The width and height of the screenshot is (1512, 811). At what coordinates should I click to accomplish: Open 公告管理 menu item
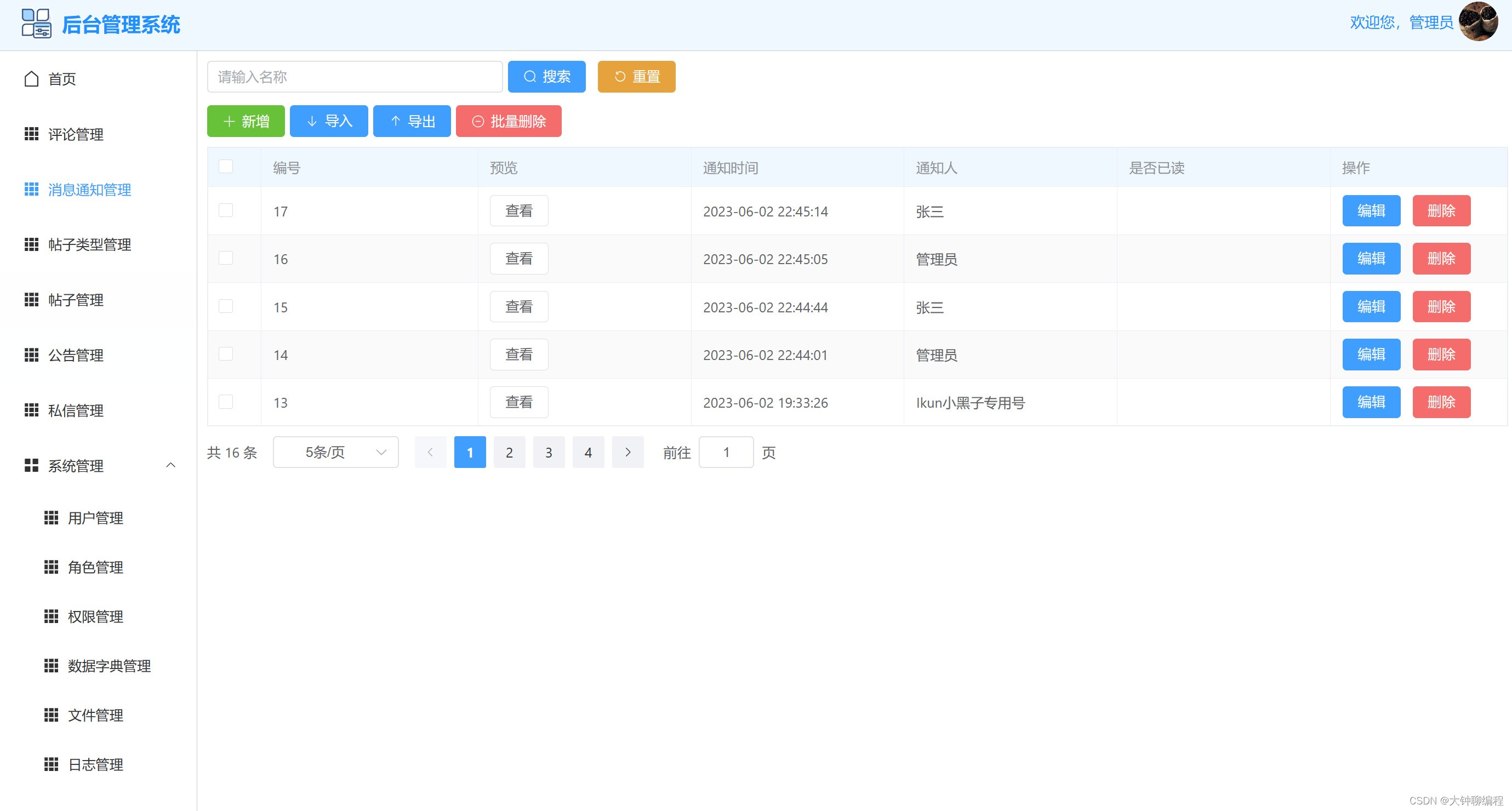coord(98,355)
